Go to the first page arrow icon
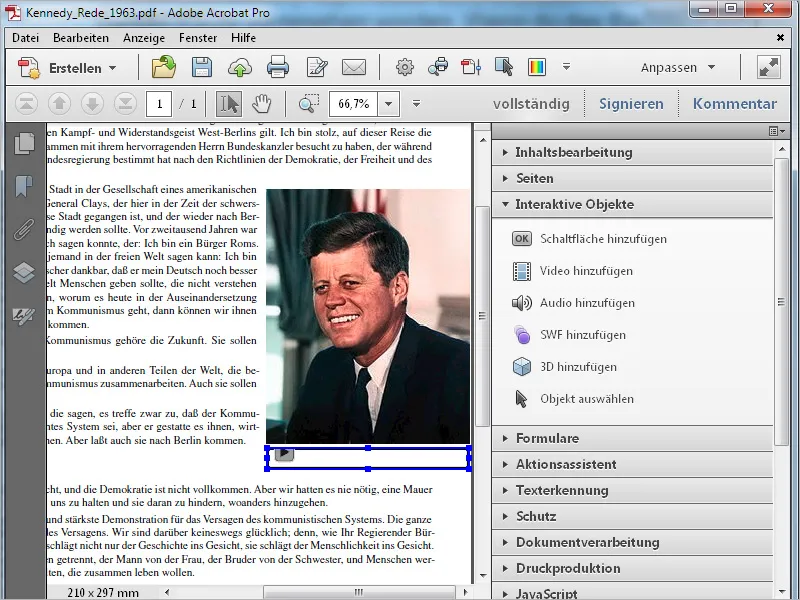The width and height of the screenshot is (800, 600). [27, 104]
